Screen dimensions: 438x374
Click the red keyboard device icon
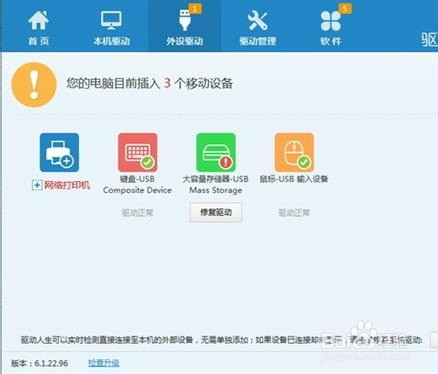click(x=137, y=152)
